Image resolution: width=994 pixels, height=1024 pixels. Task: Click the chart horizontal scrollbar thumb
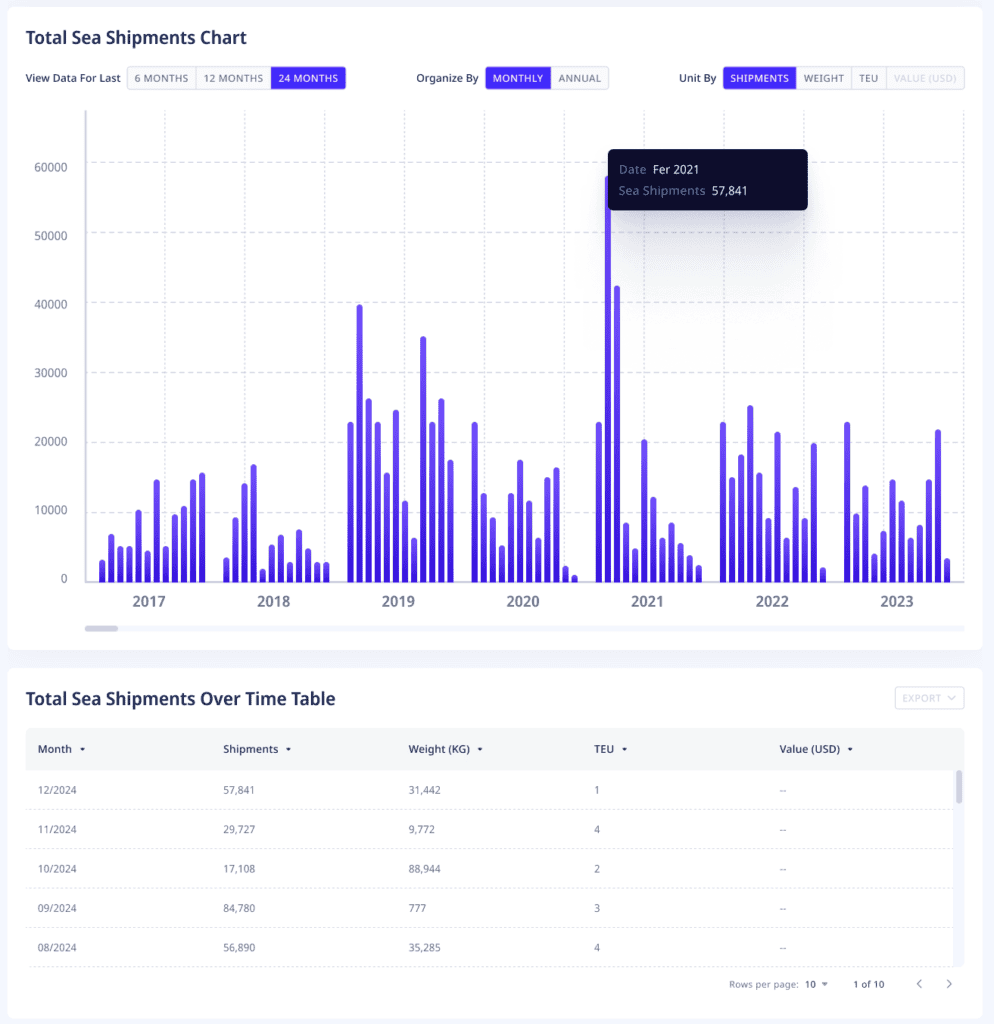(x=101, y=628)
